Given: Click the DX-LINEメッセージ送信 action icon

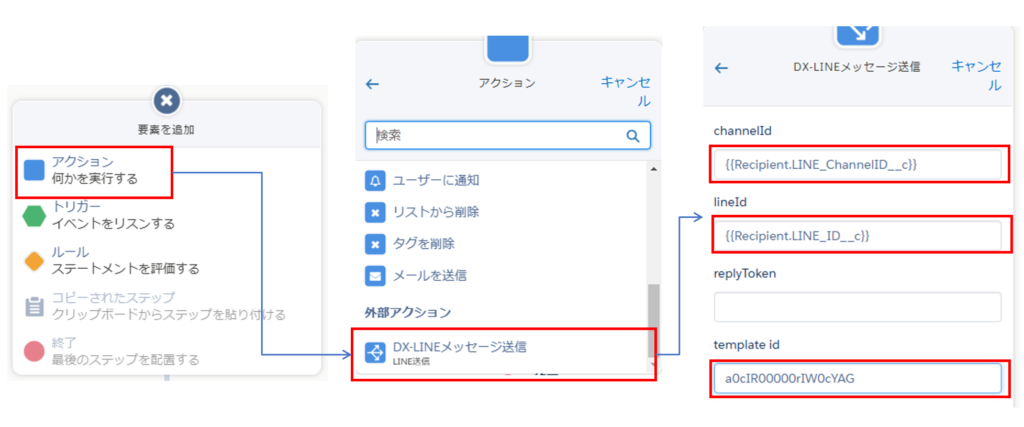Looking at the screenshot, I should tap(375, 352).
